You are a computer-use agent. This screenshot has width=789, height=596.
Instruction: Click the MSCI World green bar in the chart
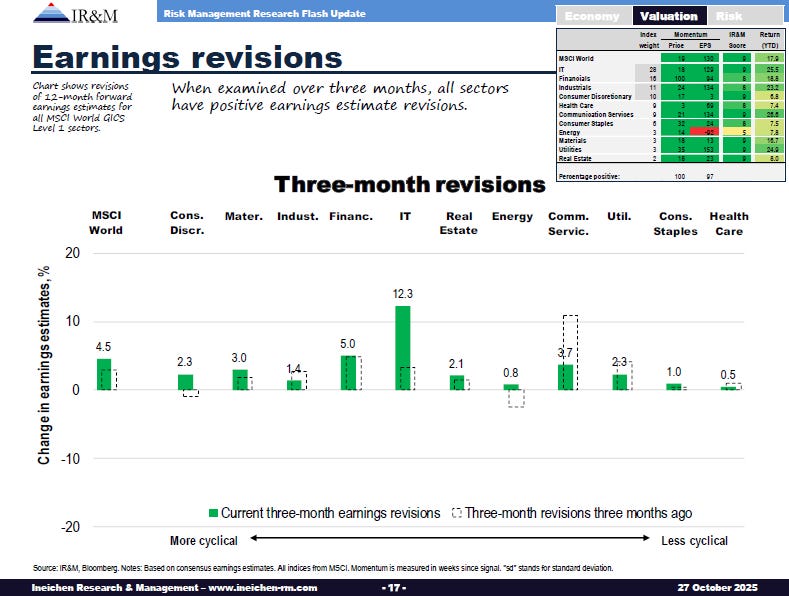pyautogui.click(x=104, y=374)
